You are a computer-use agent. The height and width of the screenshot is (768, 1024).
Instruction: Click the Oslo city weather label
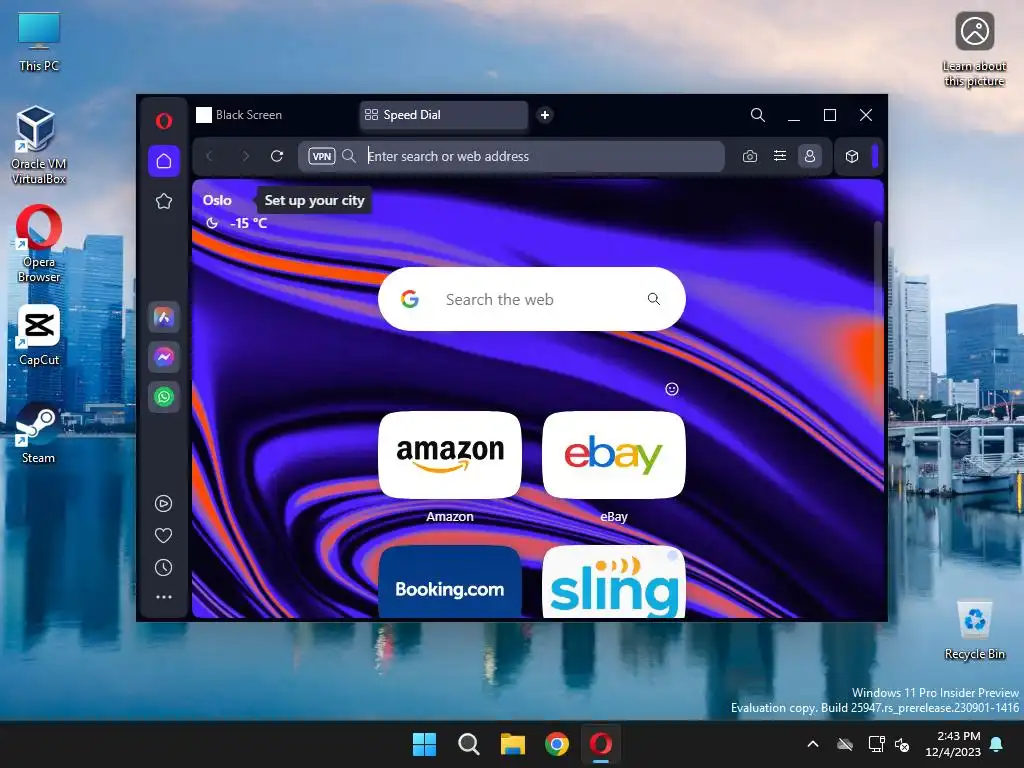[217, 200]
